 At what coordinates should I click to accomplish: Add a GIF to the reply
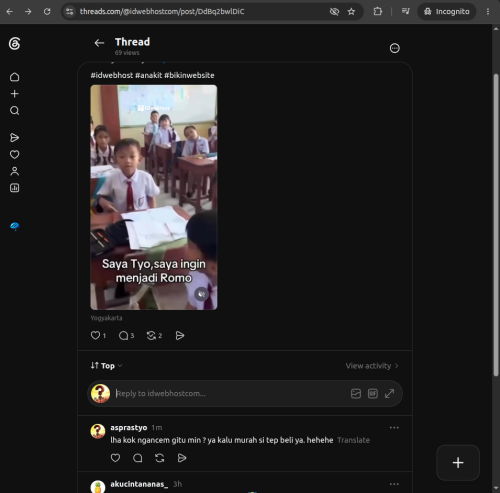pyautogui.click(x=373, y=394)
